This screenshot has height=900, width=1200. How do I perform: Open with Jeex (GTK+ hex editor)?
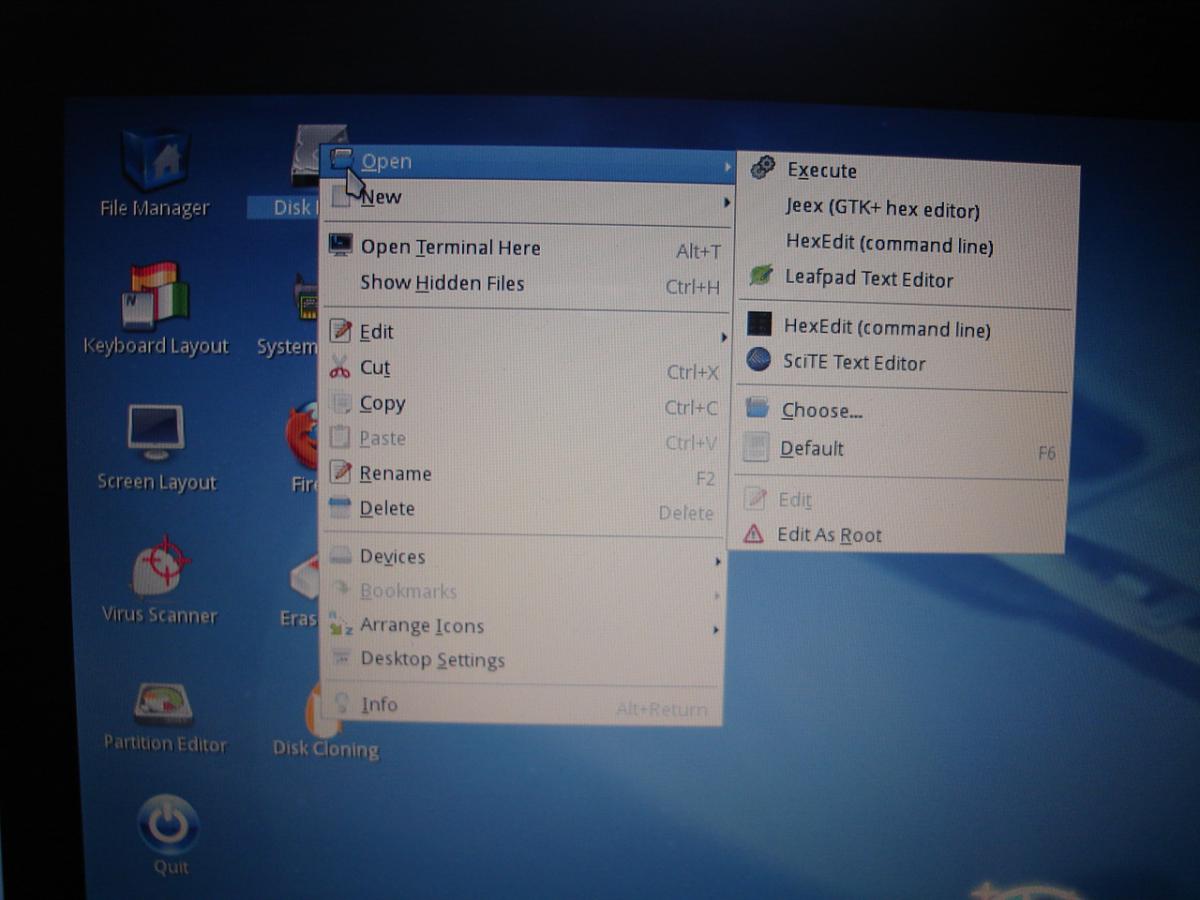pyautogui.click(x=908, y=208)
